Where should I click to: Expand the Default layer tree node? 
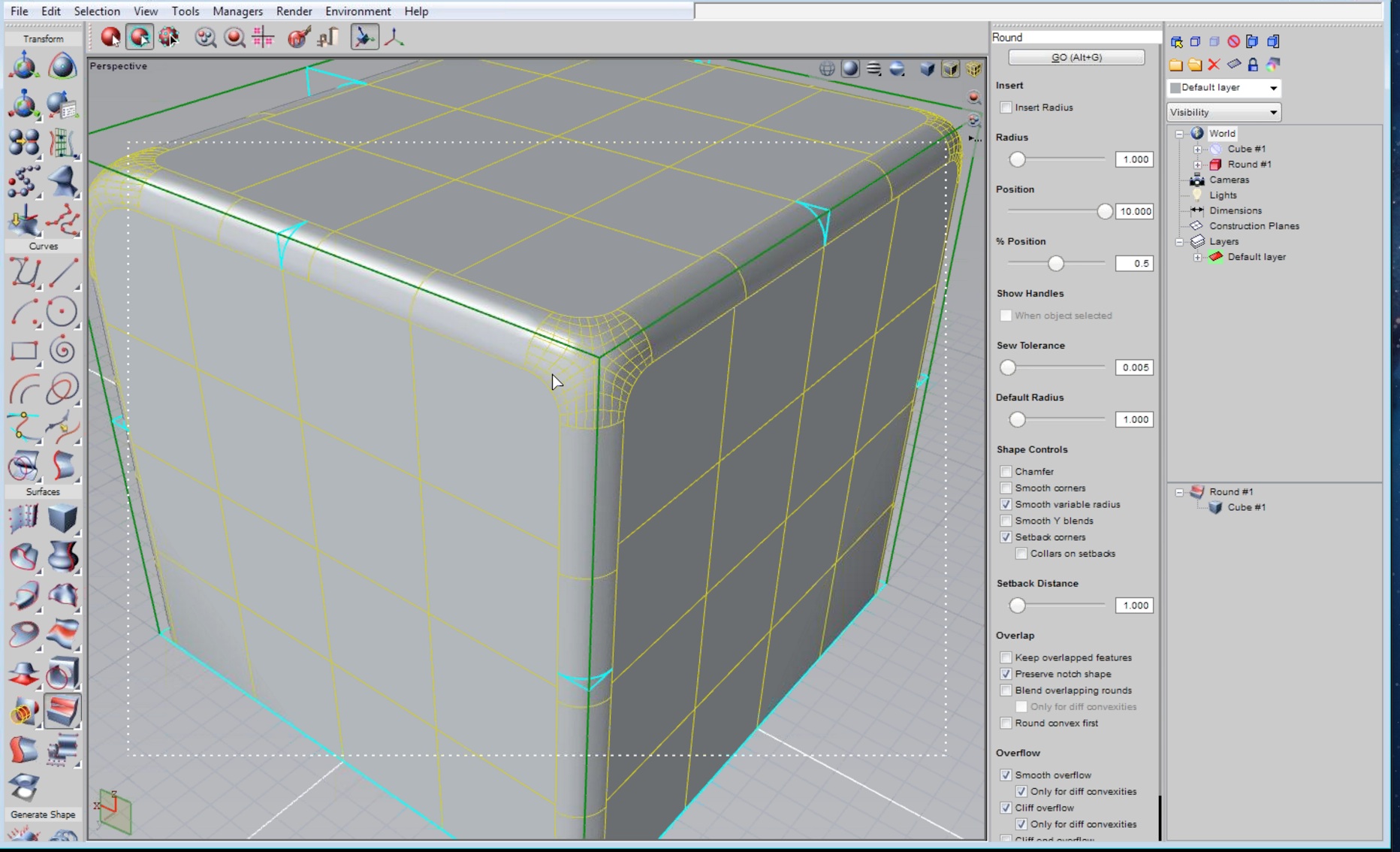click(x=1197, y=257)
